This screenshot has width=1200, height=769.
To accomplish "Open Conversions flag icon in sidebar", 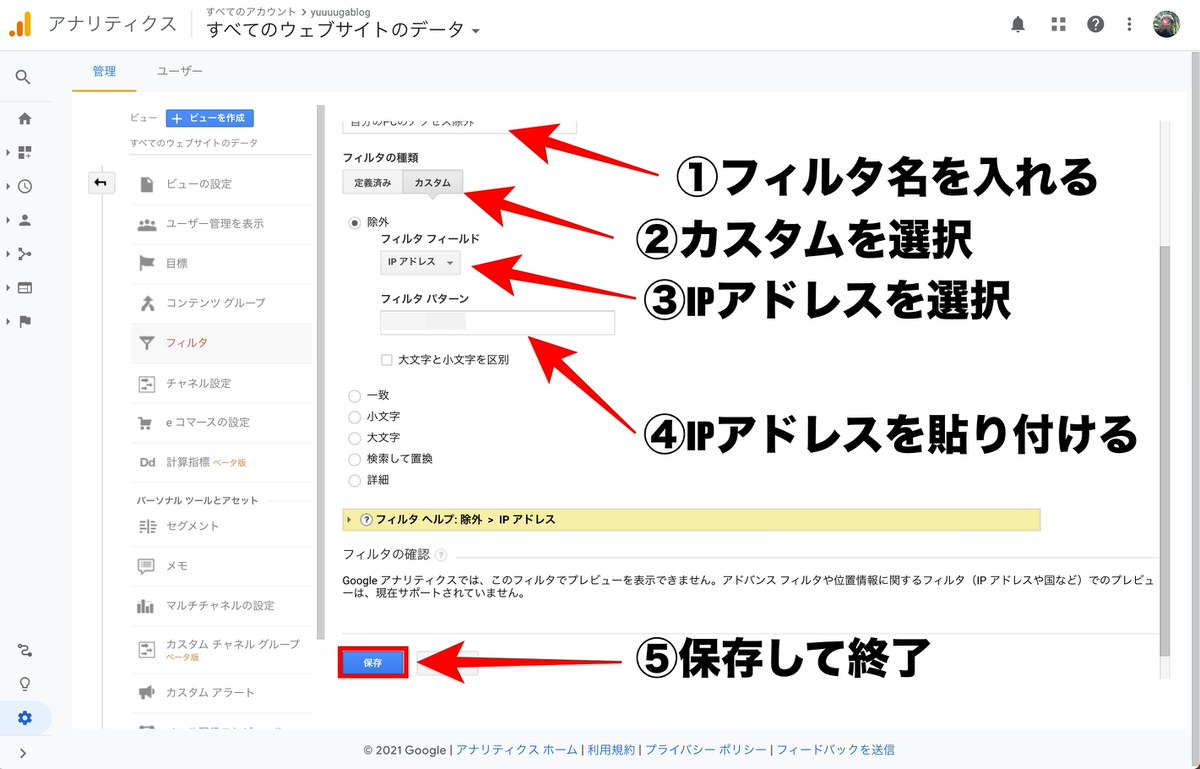I will (25, 322).
